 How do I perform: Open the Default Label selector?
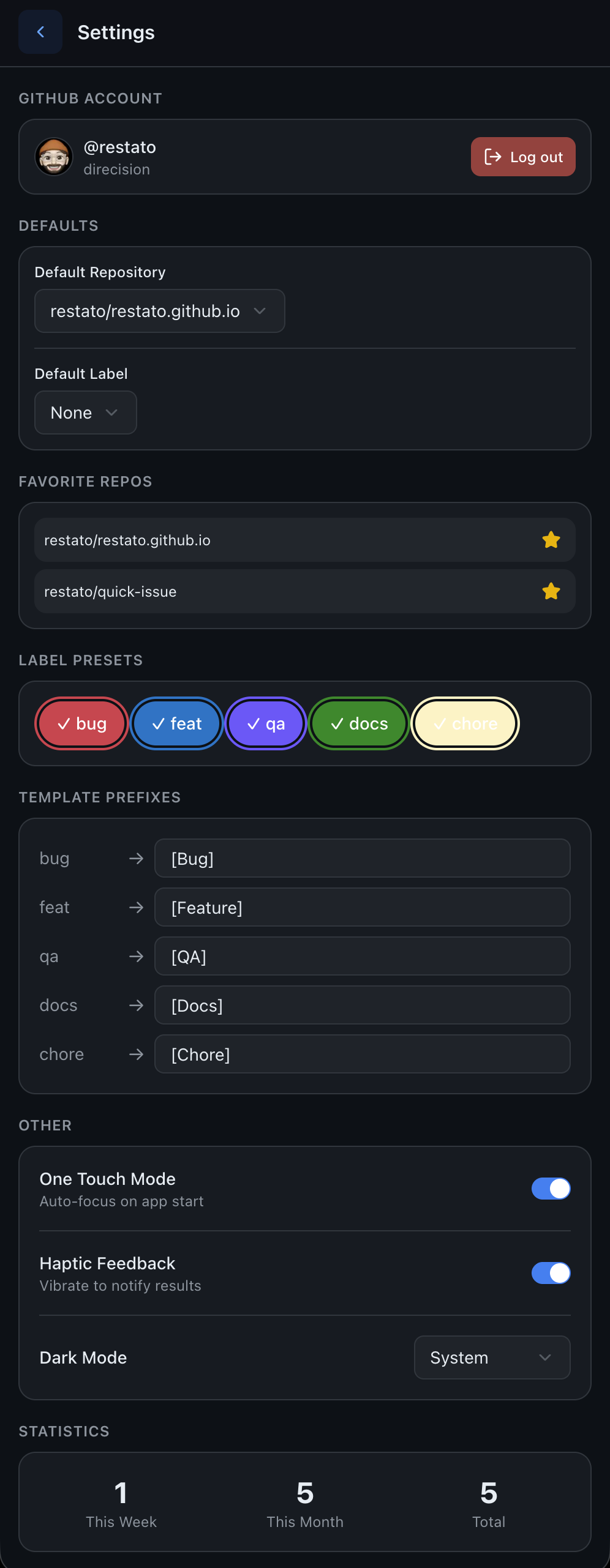(85, 413)
